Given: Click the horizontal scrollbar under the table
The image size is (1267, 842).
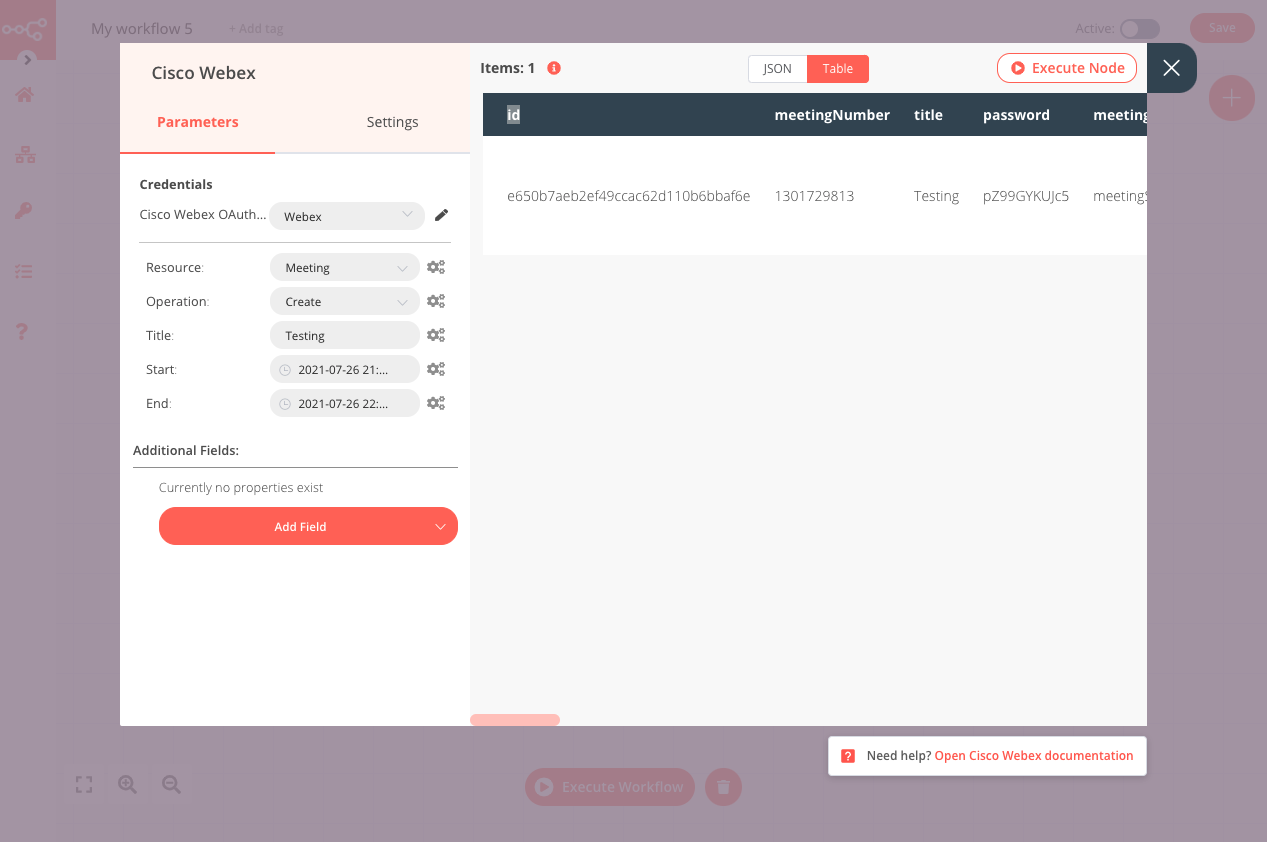Looking at the screenshot, I should click(515, 720).
